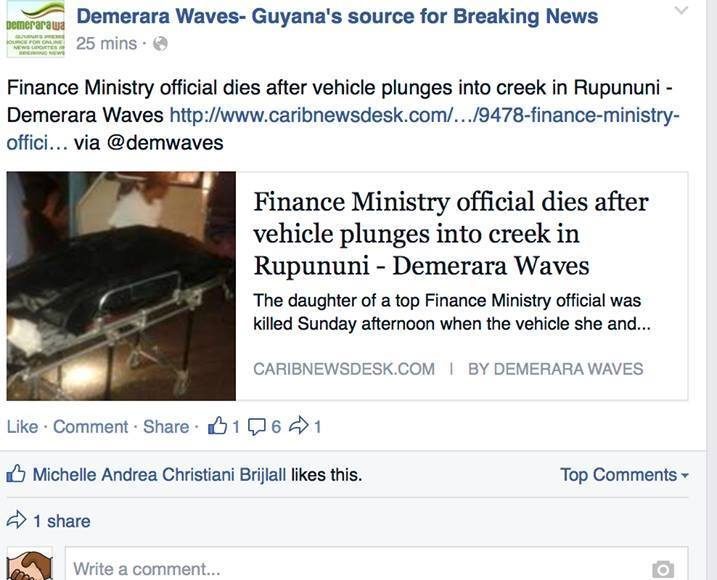Click the Demerara Waves page profile logo

pos(36,29)
